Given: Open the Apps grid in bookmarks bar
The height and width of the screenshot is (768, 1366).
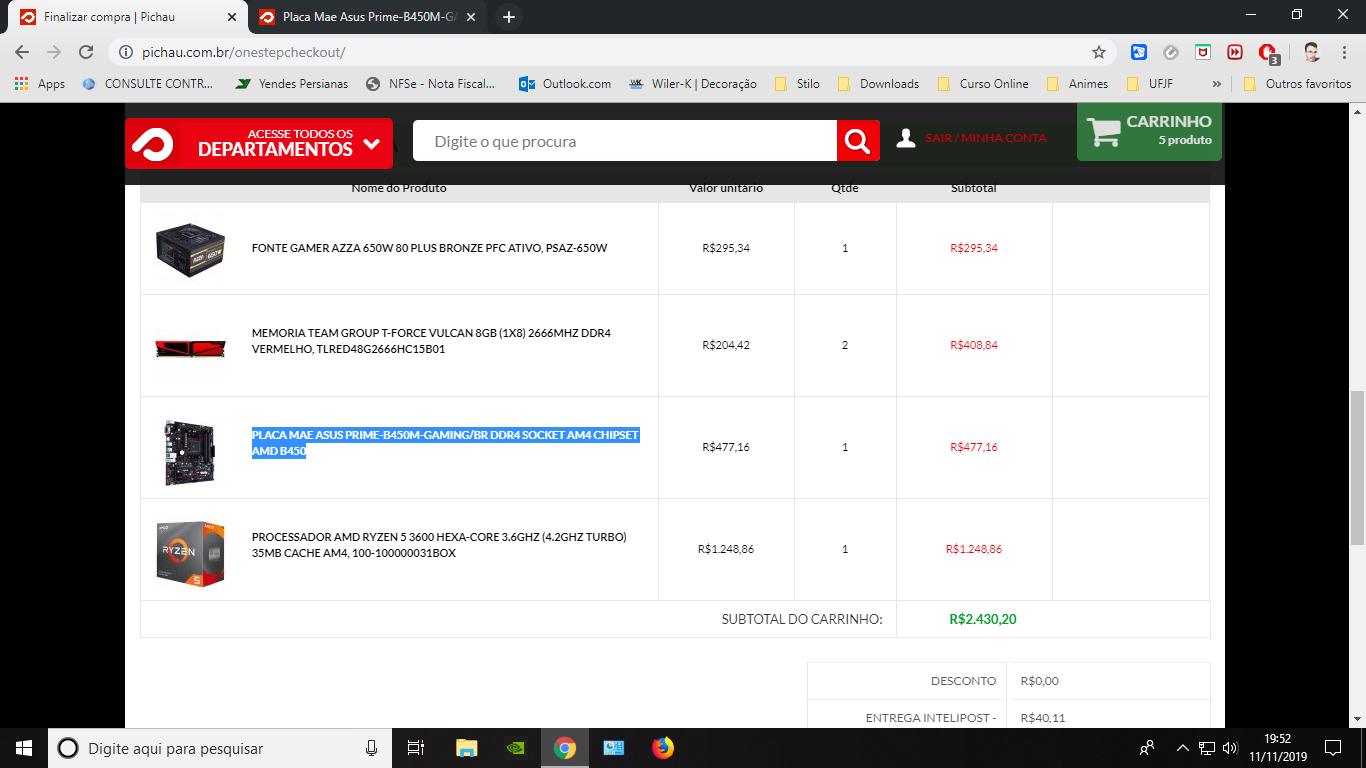Looking at the screenshot, I should pyautogui.click(x=40, y=84).
